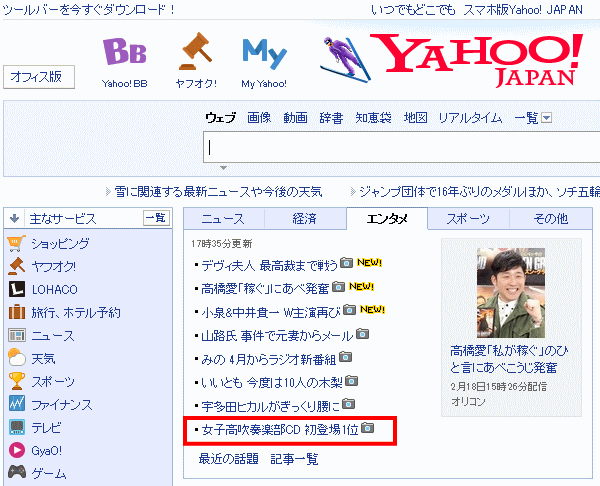Click the ゲーム gamepad icon
The width and height of the screenshot is (600, 486).
point(17,472)
